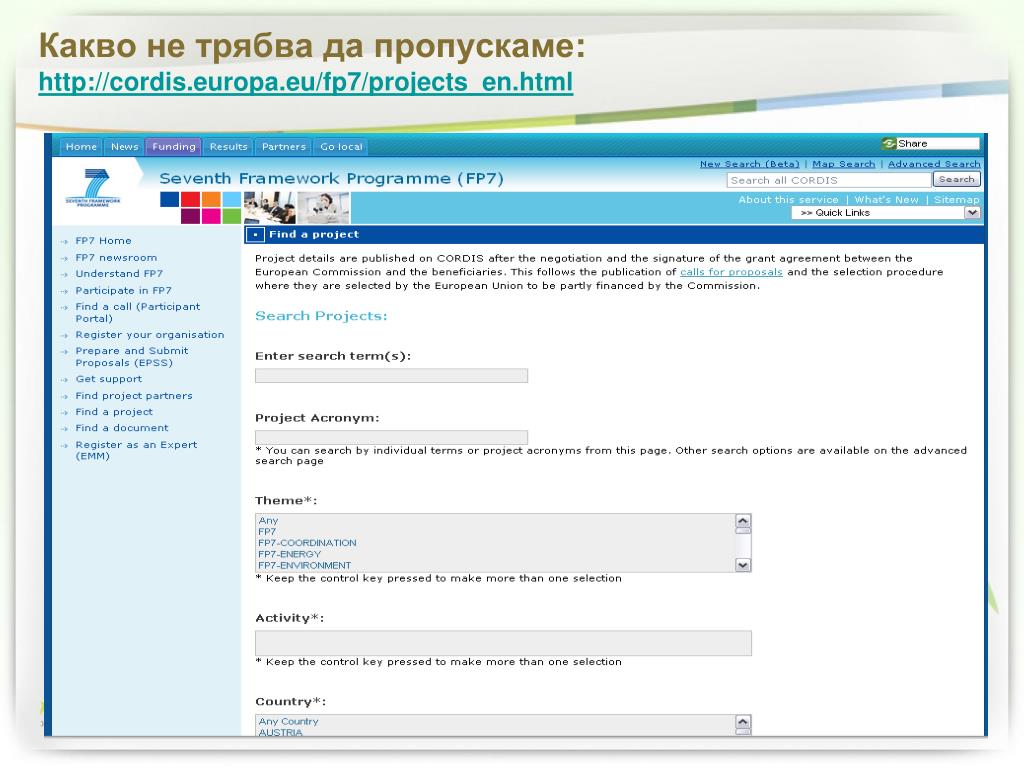Select FP7-ENERGY in the Theme list
This screenshot has height=768, width=1024.
coord(289,554)
